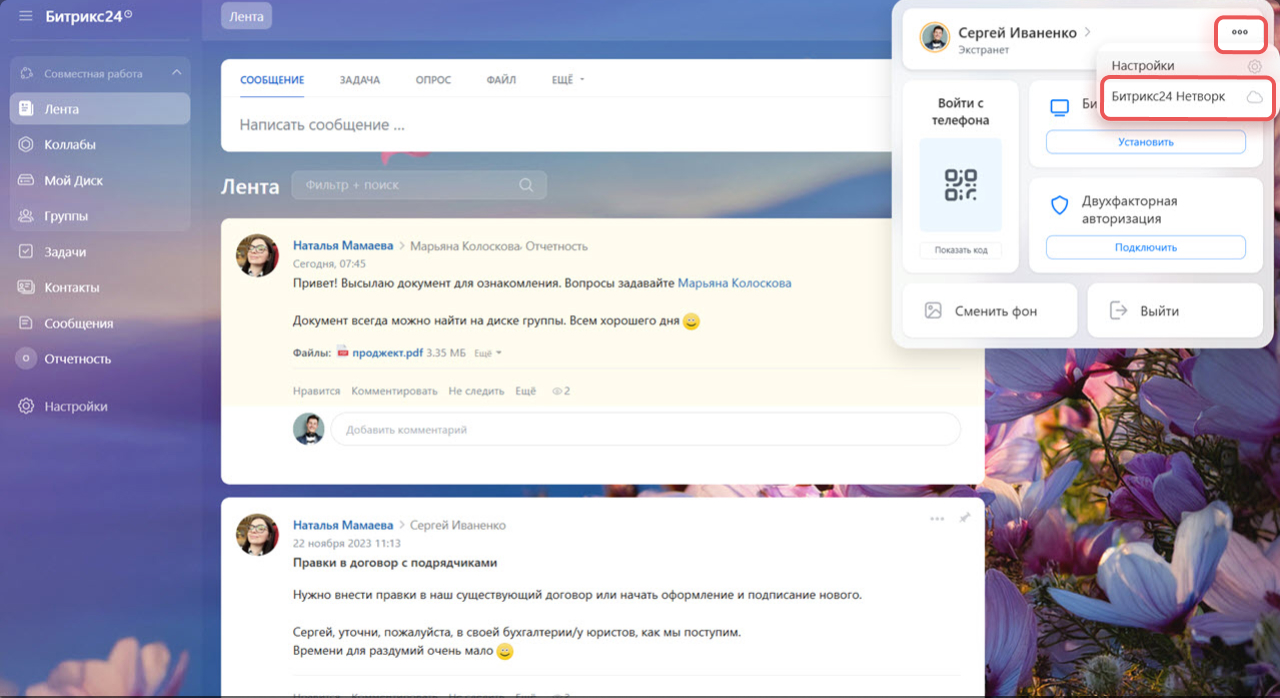The width and height of the screenshot is (1280, 698).
Task: Switch to the ЗАДАЧА tab
Action: click(x=360, y=80)
